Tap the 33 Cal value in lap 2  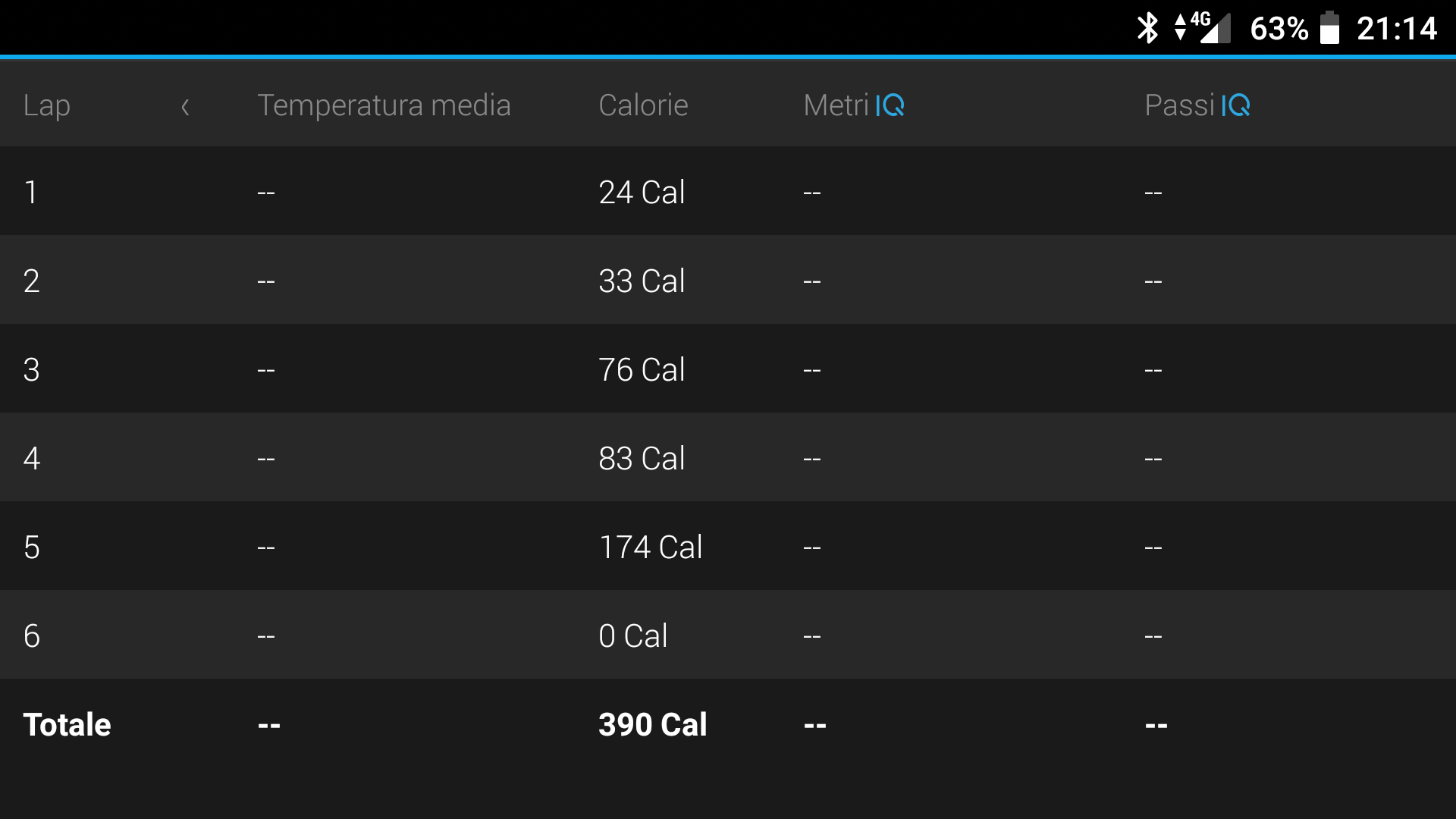pyautogui.click(x=642, y=281)
